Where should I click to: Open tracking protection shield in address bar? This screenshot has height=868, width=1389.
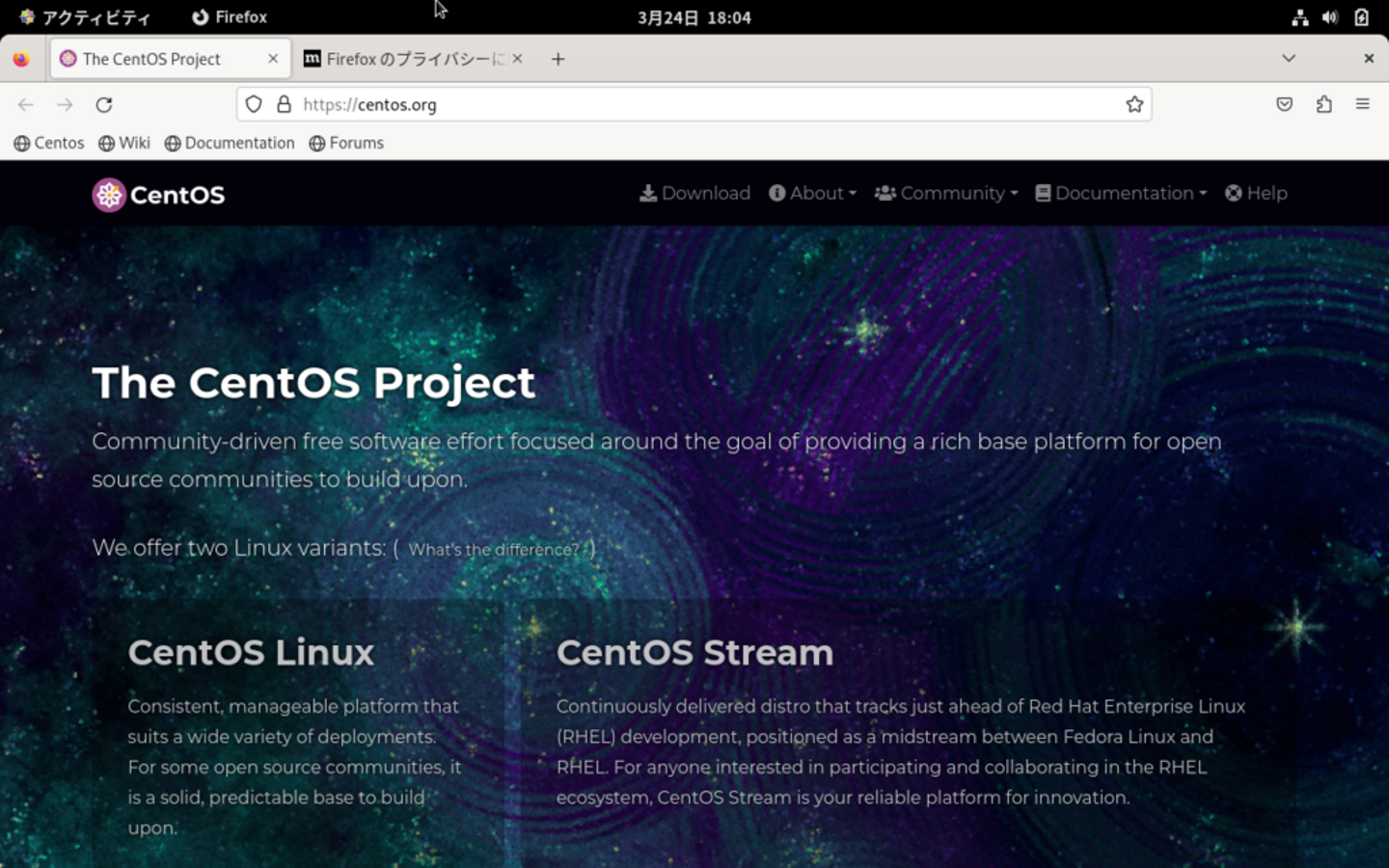click(x=254, y=104)
